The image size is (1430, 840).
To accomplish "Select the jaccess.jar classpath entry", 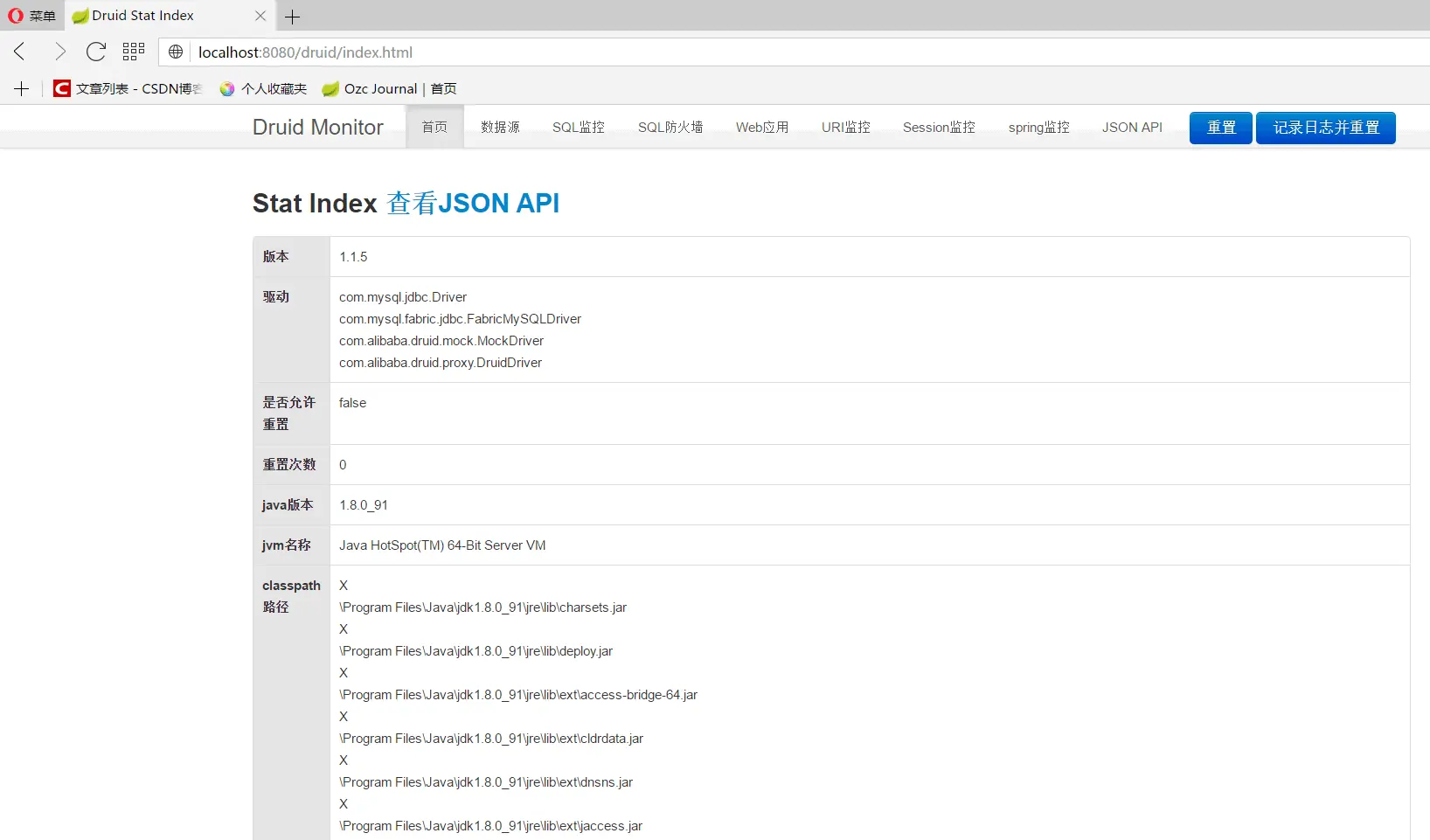I will (491, 826).
